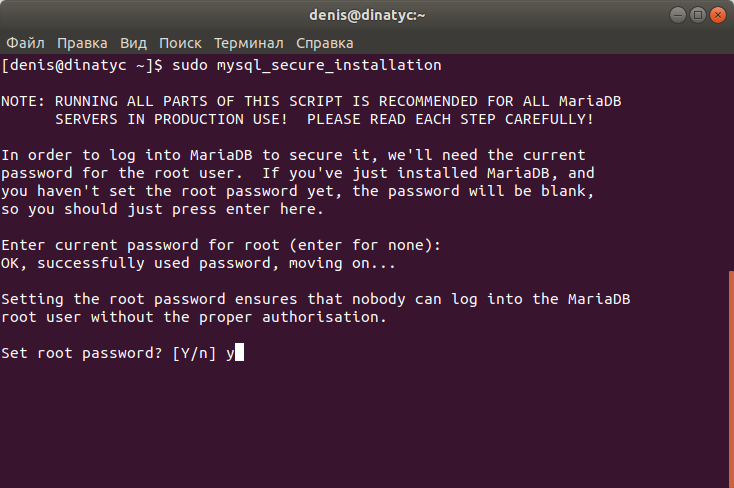Maximize the terminal window
The image size is (734, 488).
[x=697, y=15]
